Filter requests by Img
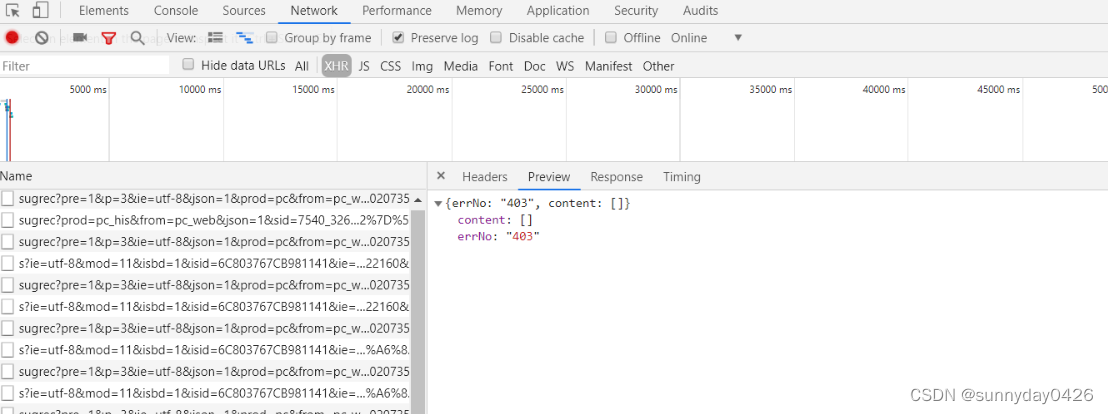Viewport: 1108px width, 414px height. coord(423,66)
